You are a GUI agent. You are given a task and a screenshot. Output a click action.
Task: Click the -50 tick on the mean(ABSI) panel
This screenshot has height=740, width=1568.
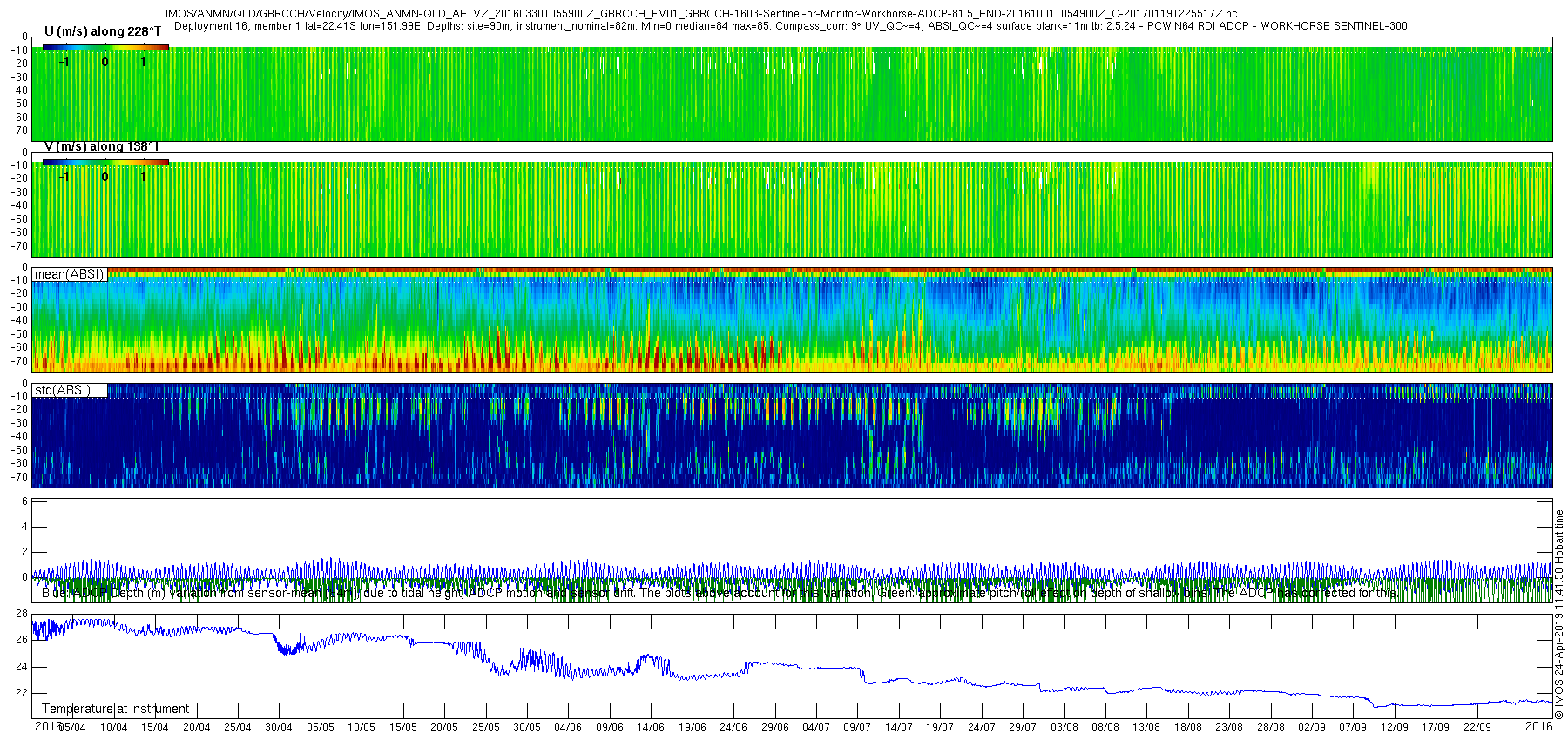click(18, 334)
